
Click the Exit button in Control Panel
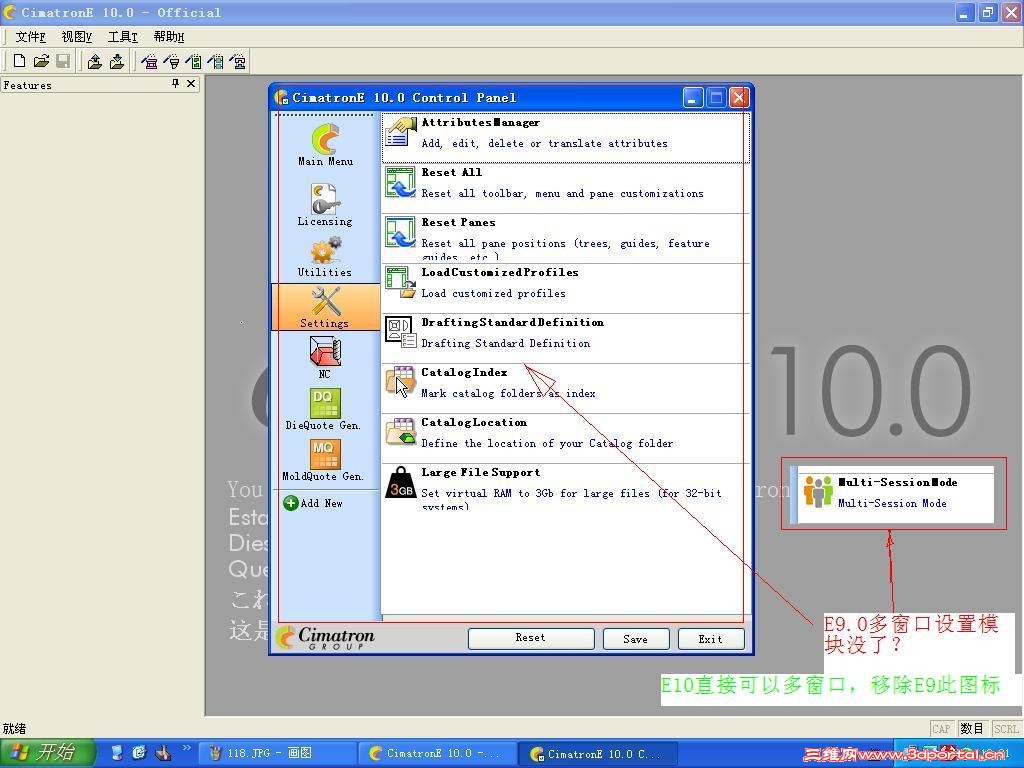711,638
